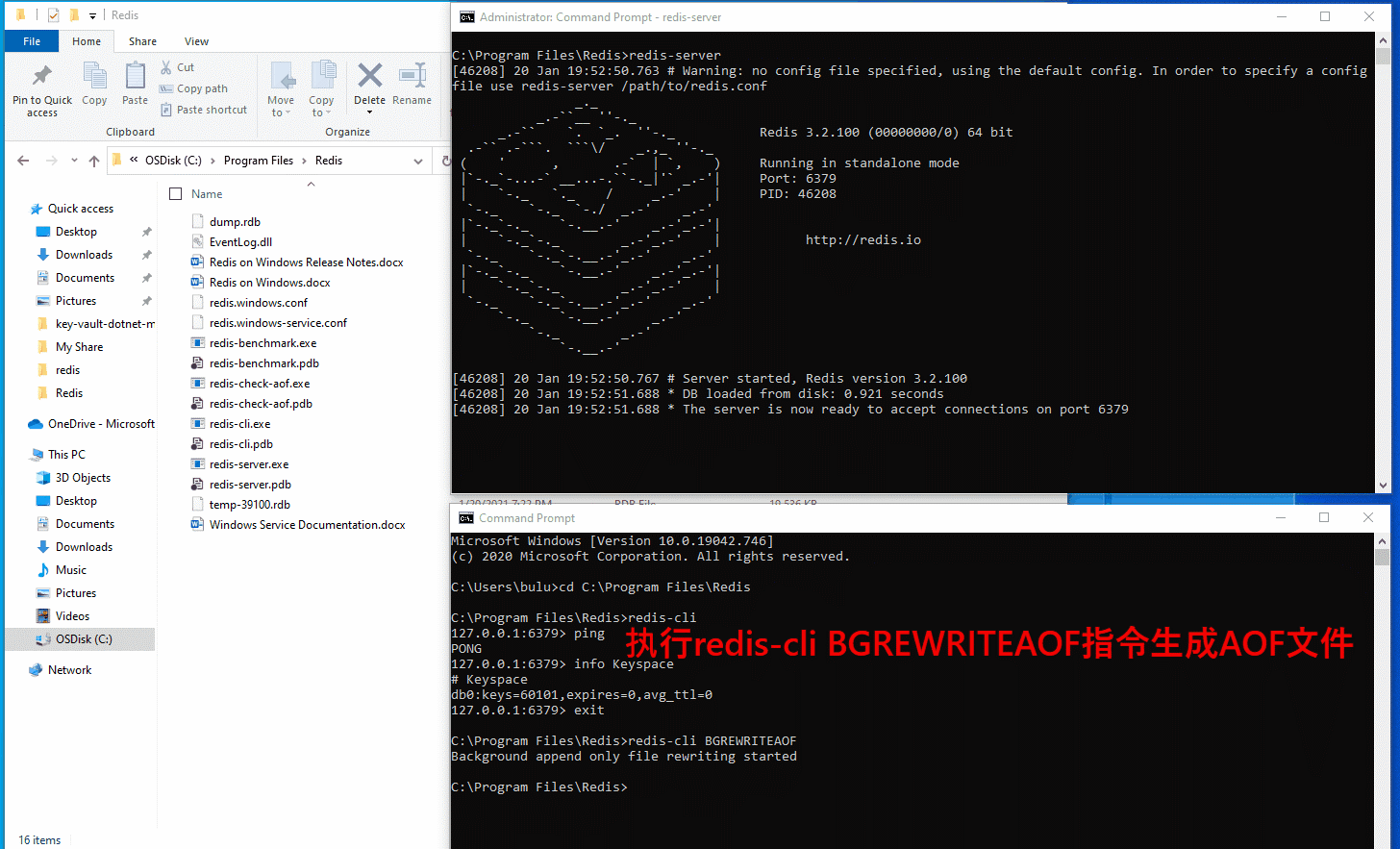1400x849 pixels.
Task: Select pinned Pictures under Quick access
Action: (x=76, y=301)
